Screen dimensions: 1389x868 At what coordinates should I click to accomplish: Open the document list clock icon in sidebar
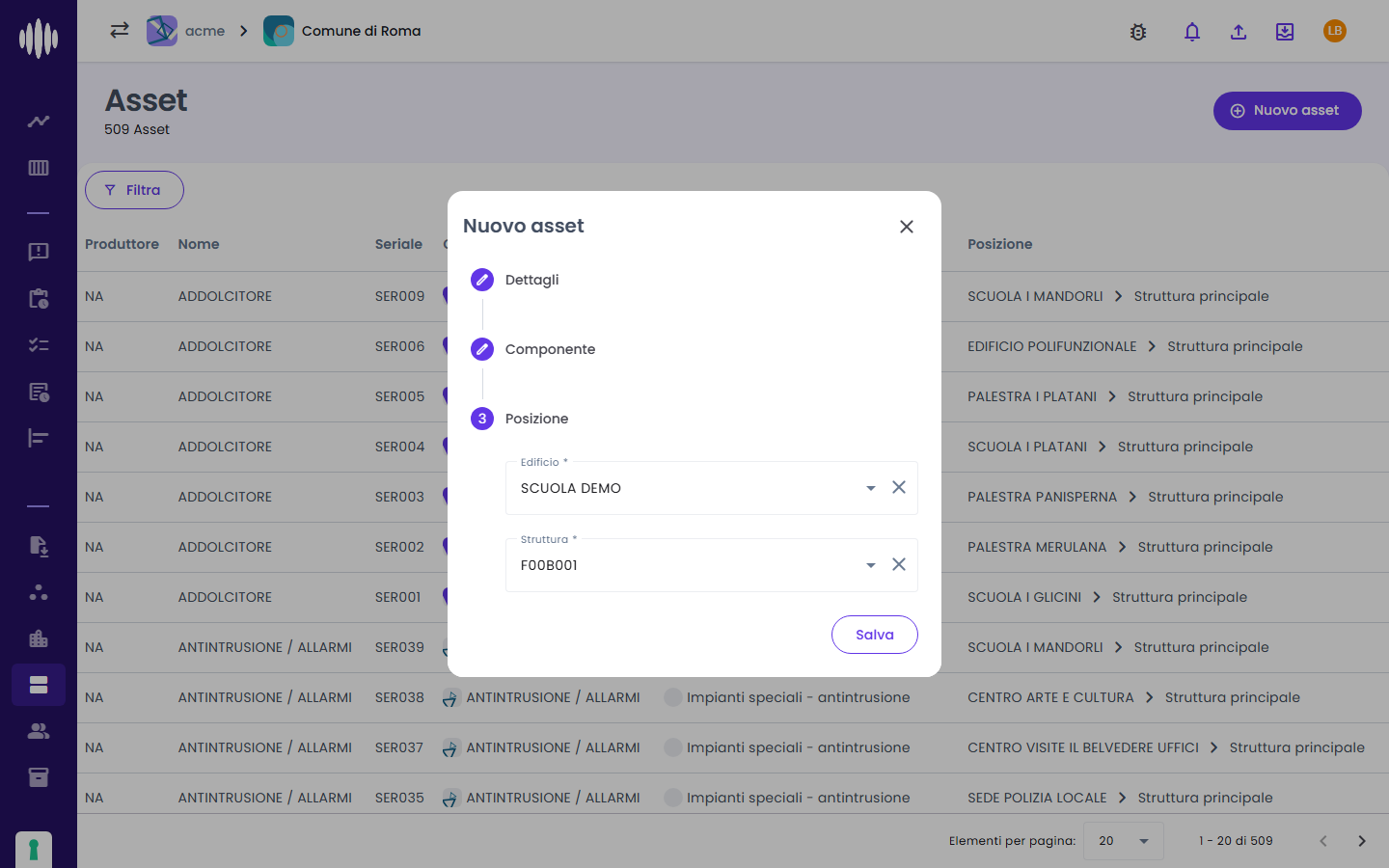pos(39,392)
